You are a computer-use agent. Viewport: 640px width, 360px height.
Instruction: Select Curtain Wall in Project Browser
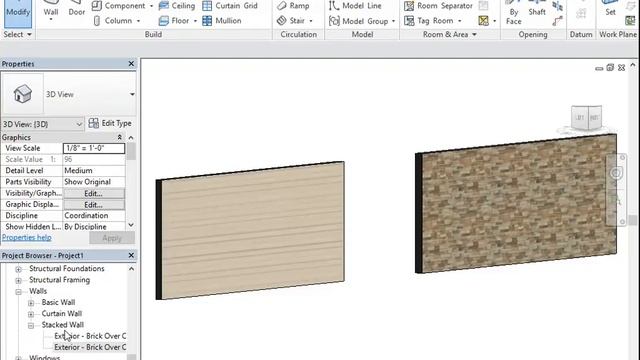coord(62,313)
